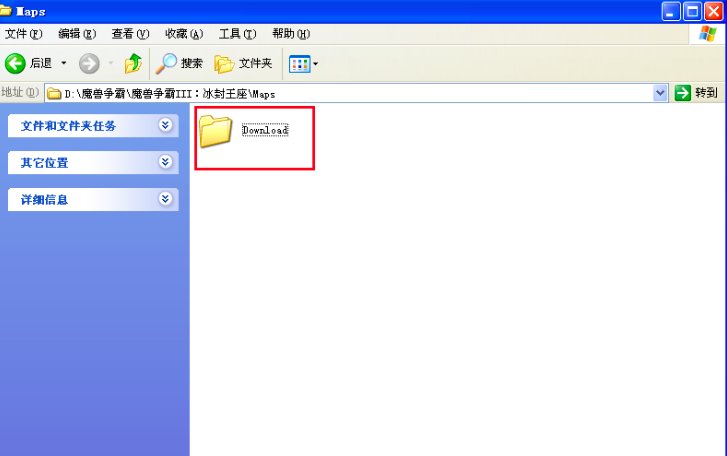
Task: Open the Views icon dropdown arrow
Action: [x=316, y=64]
